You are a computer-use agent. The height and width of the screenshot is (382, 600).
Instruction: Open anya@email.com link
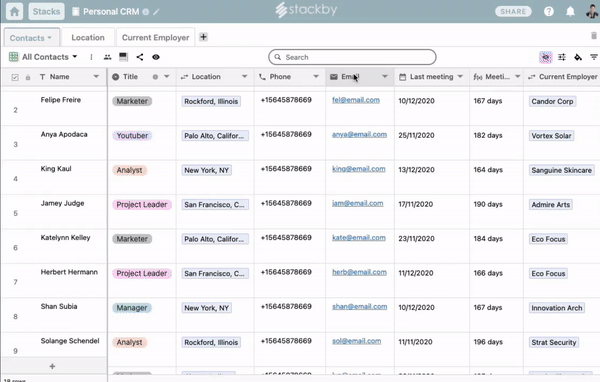pos(359,134)
